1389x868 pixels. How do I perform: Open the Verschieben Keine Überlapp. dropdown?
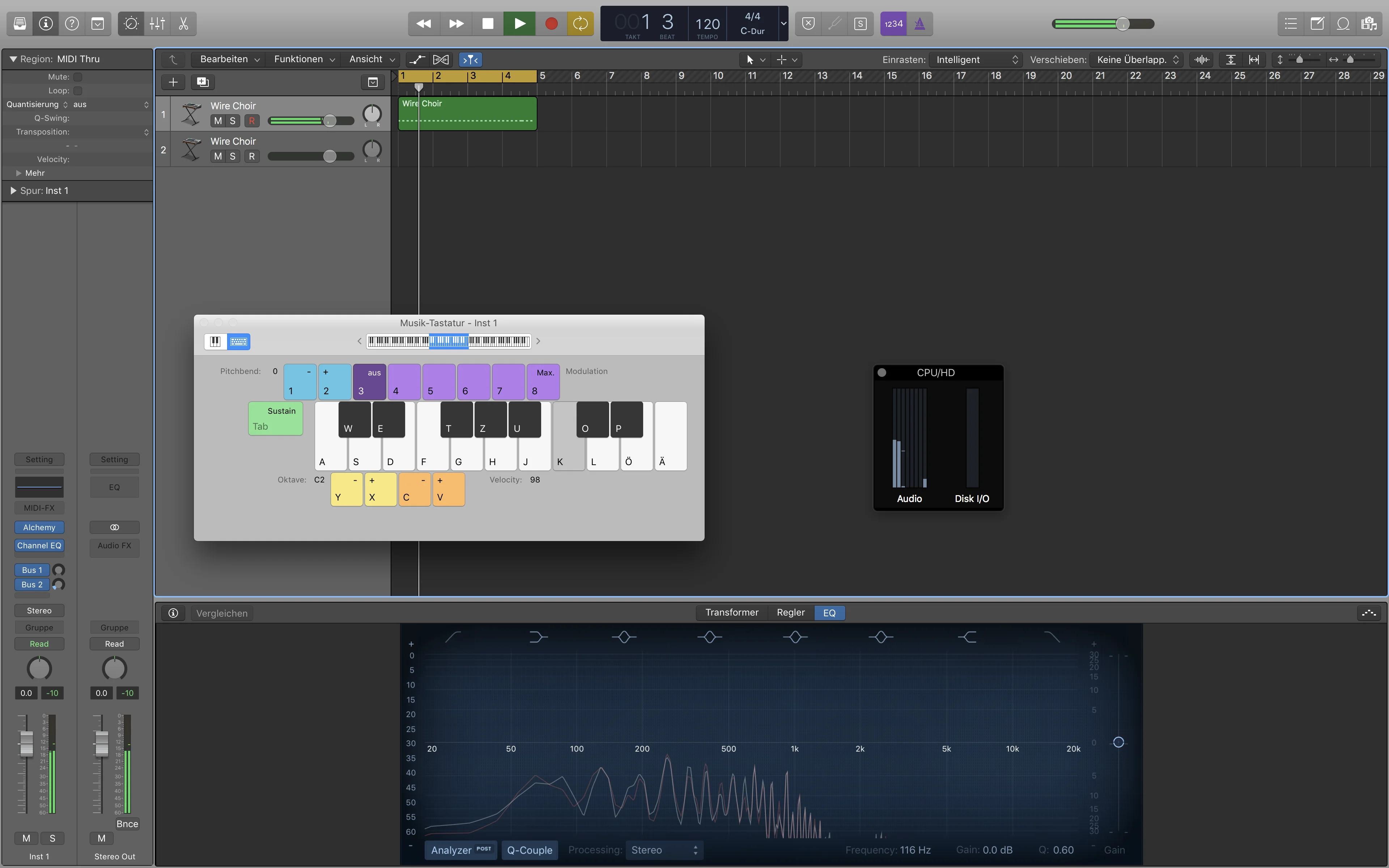click(x=1137, y=60)
